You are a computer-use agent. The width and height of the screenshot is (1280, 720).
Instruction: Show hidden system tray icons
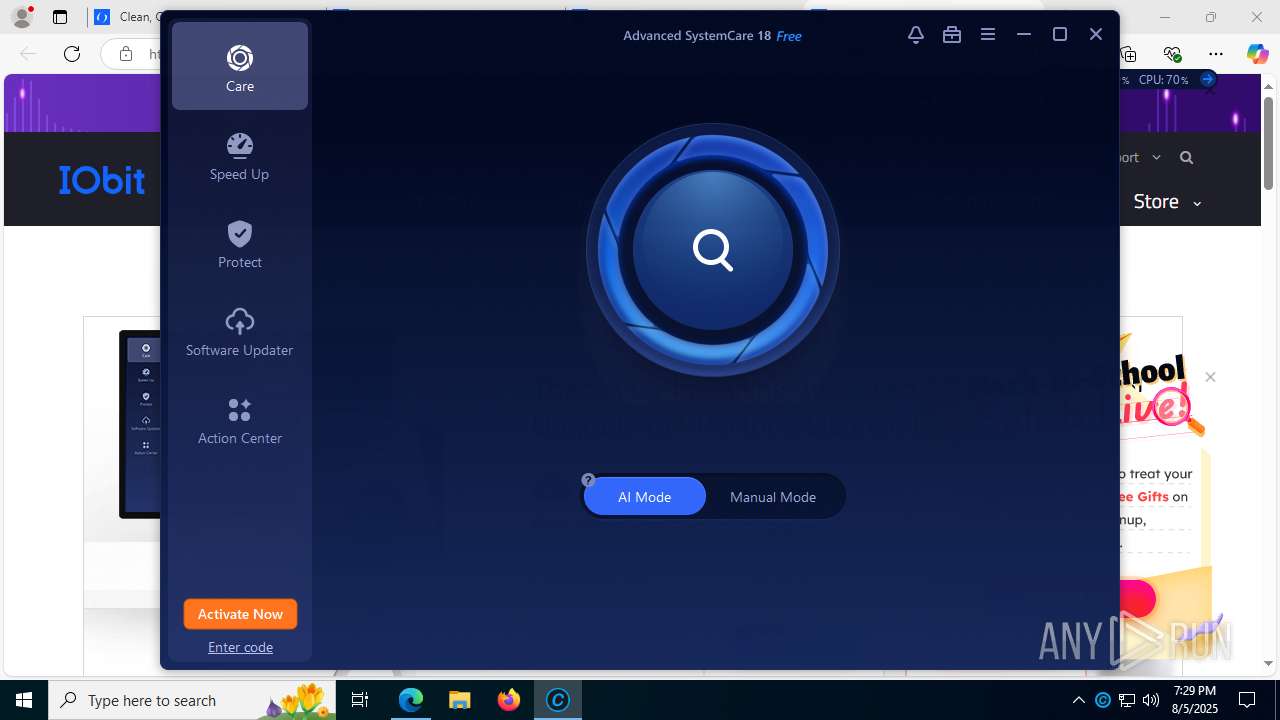coord(1078,700)
